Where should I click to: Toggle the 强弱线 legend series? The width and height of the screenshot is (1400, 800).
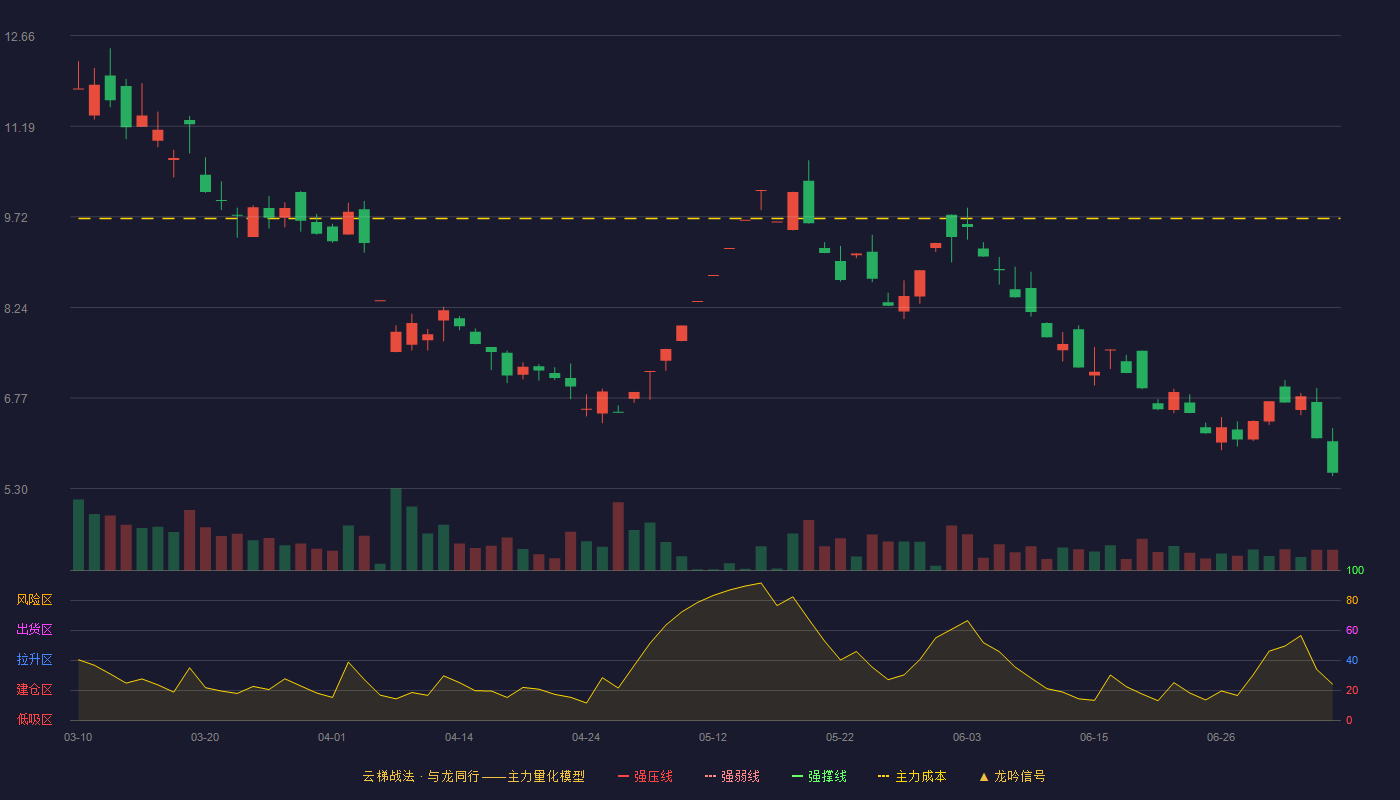[732, 776]
